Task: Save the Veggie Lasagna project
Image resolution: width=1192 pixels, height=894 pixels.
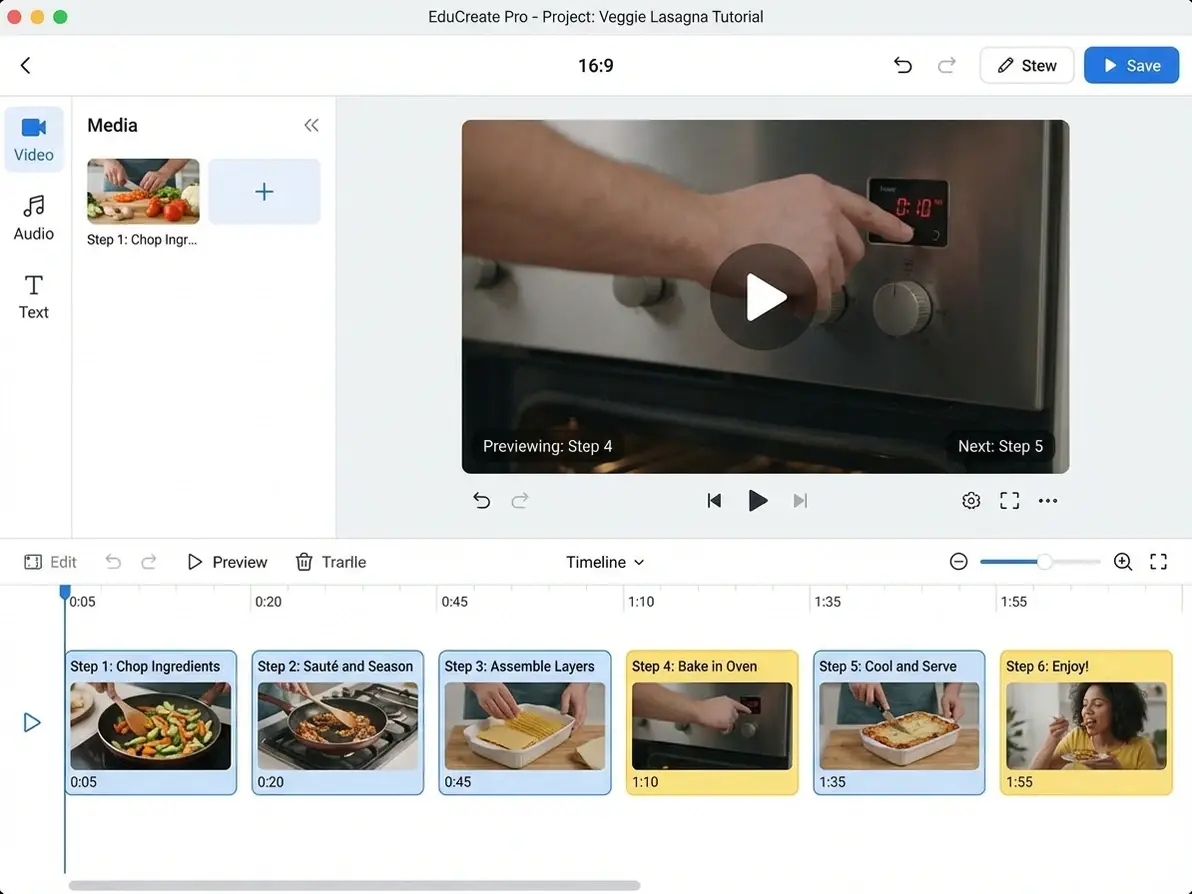Action: (1131, 65)
